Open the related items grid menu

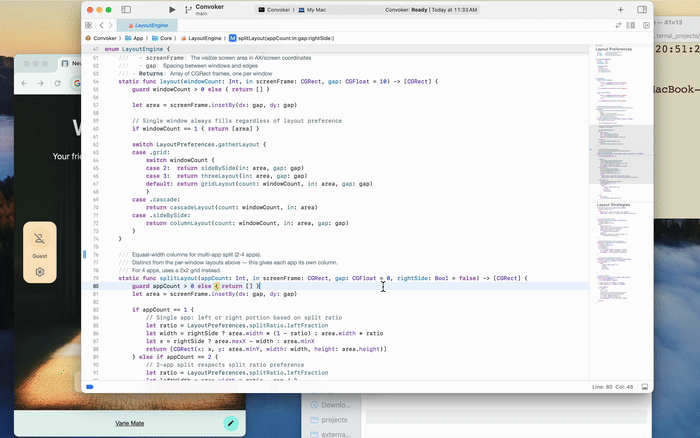(x=88, y=25)
